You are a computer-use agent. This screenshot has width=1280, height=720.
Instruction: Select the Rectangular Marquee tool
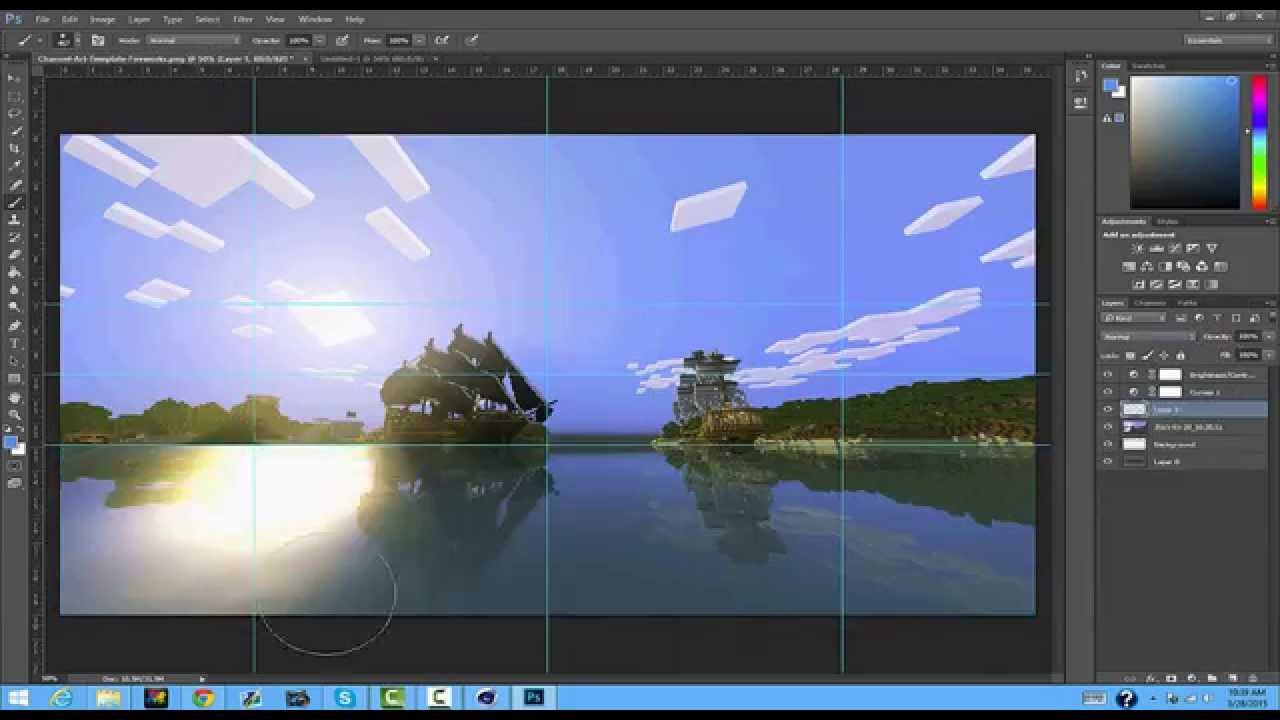14,96
